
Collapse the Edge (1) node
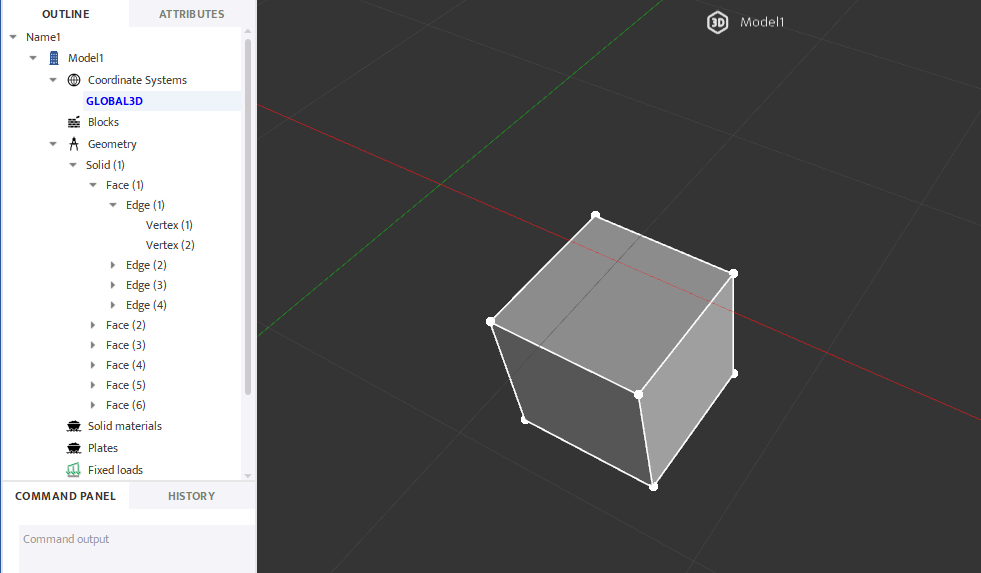[x=113, y=205]
